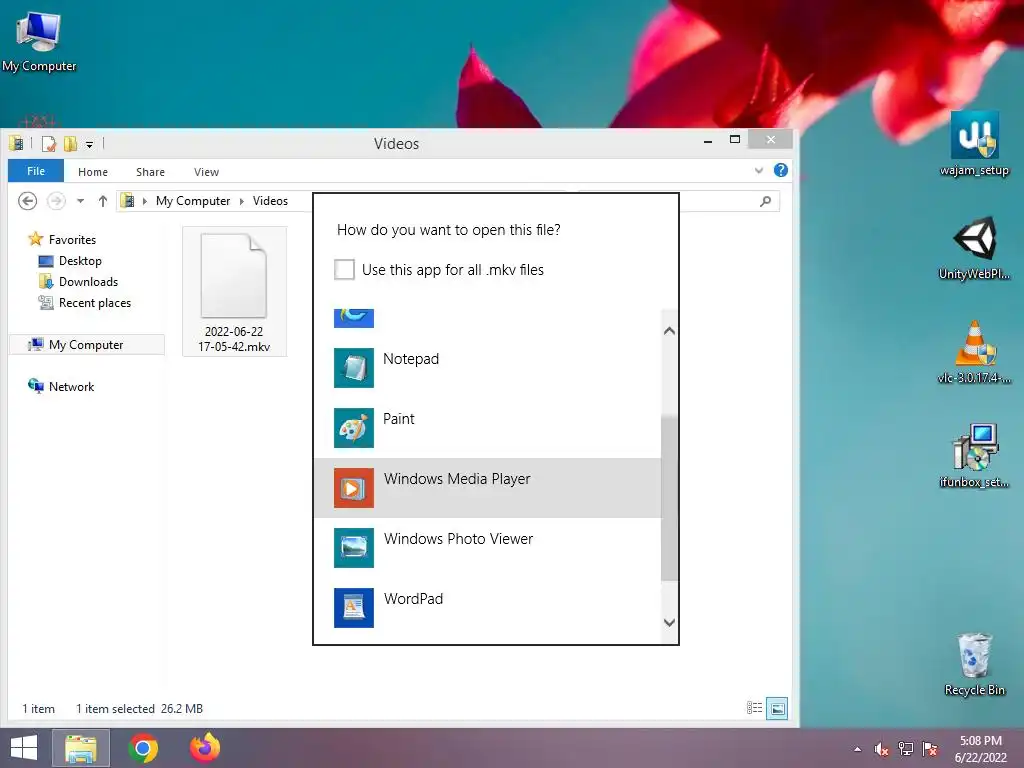This screenshot has height=768, width=1024.
Task: Switch to the Share ribbon tab
Action: pyautogui.click(x=150, y=172)
